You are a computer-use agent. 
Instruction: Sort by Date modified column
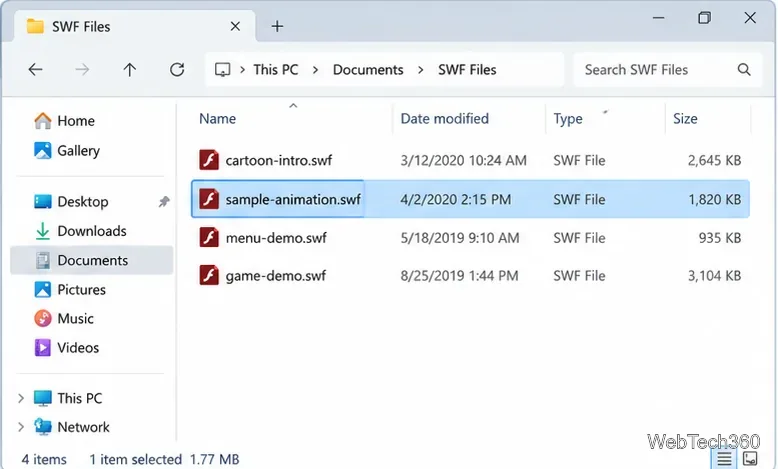[445, 119]
